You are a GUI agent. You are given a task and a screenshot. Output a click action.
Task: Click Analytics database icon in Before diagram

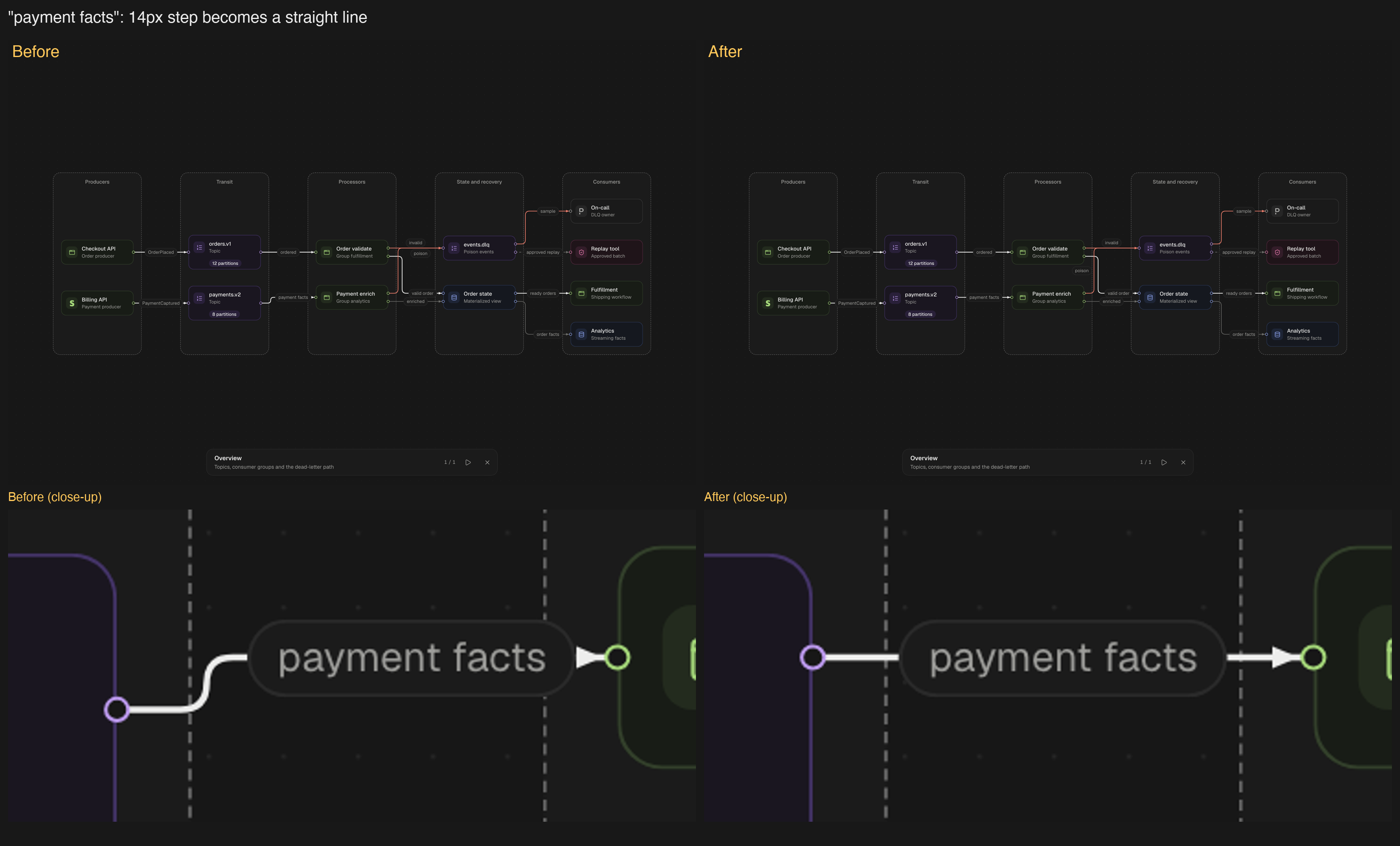[581, 334]
